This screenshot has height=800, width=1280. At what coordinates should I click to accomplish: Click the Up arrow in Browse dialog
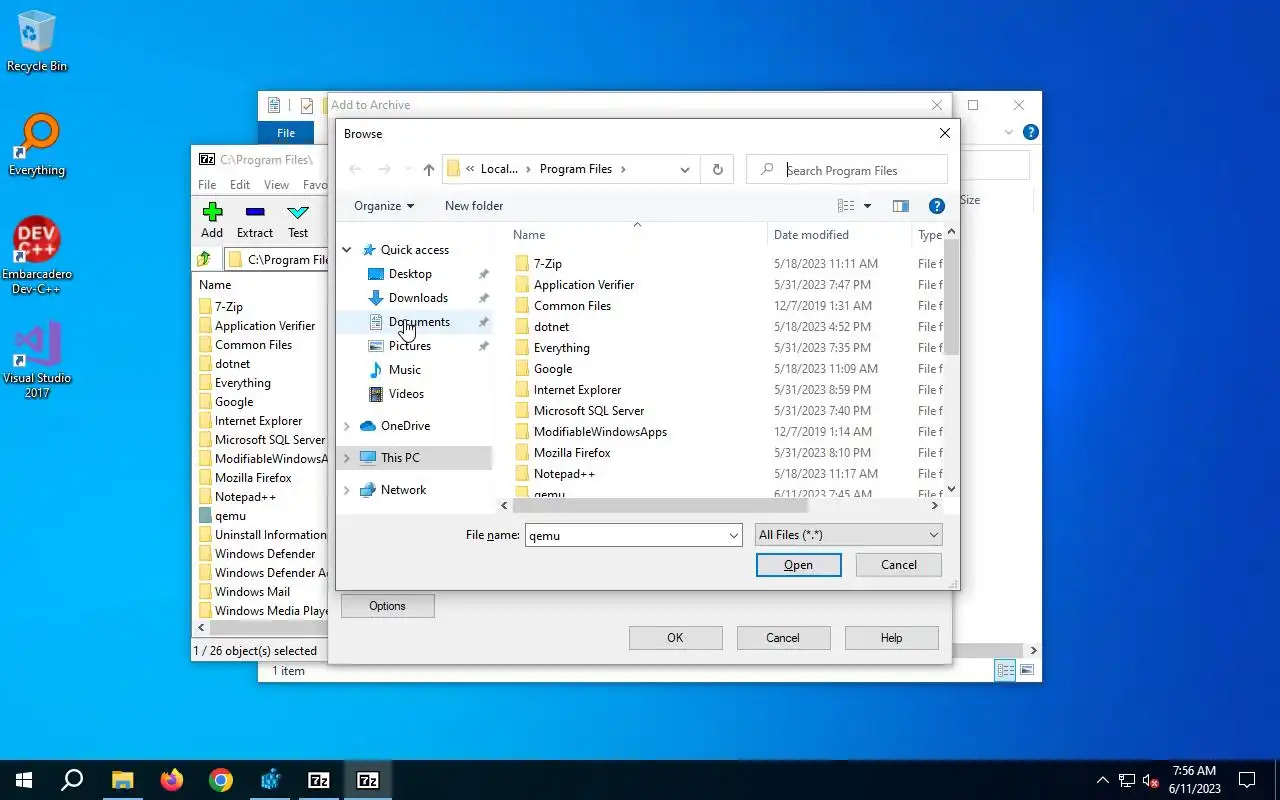(429, 170)
